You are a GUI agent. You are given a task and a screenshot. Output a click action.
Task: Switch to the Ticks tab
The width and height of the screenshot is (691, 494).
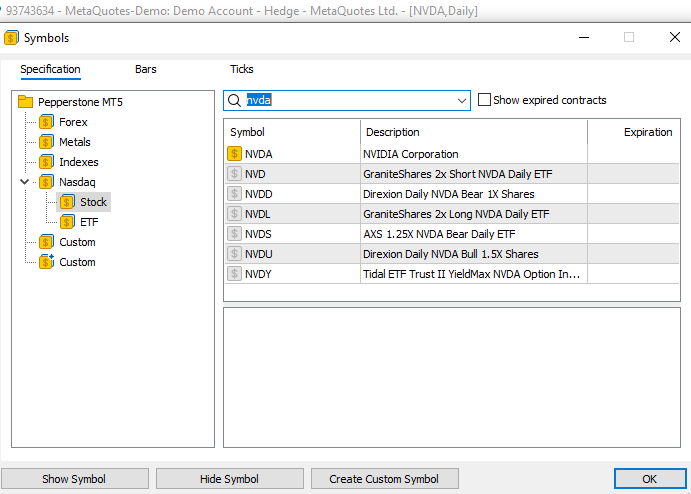pyautogui.click(x=241, y=69)
